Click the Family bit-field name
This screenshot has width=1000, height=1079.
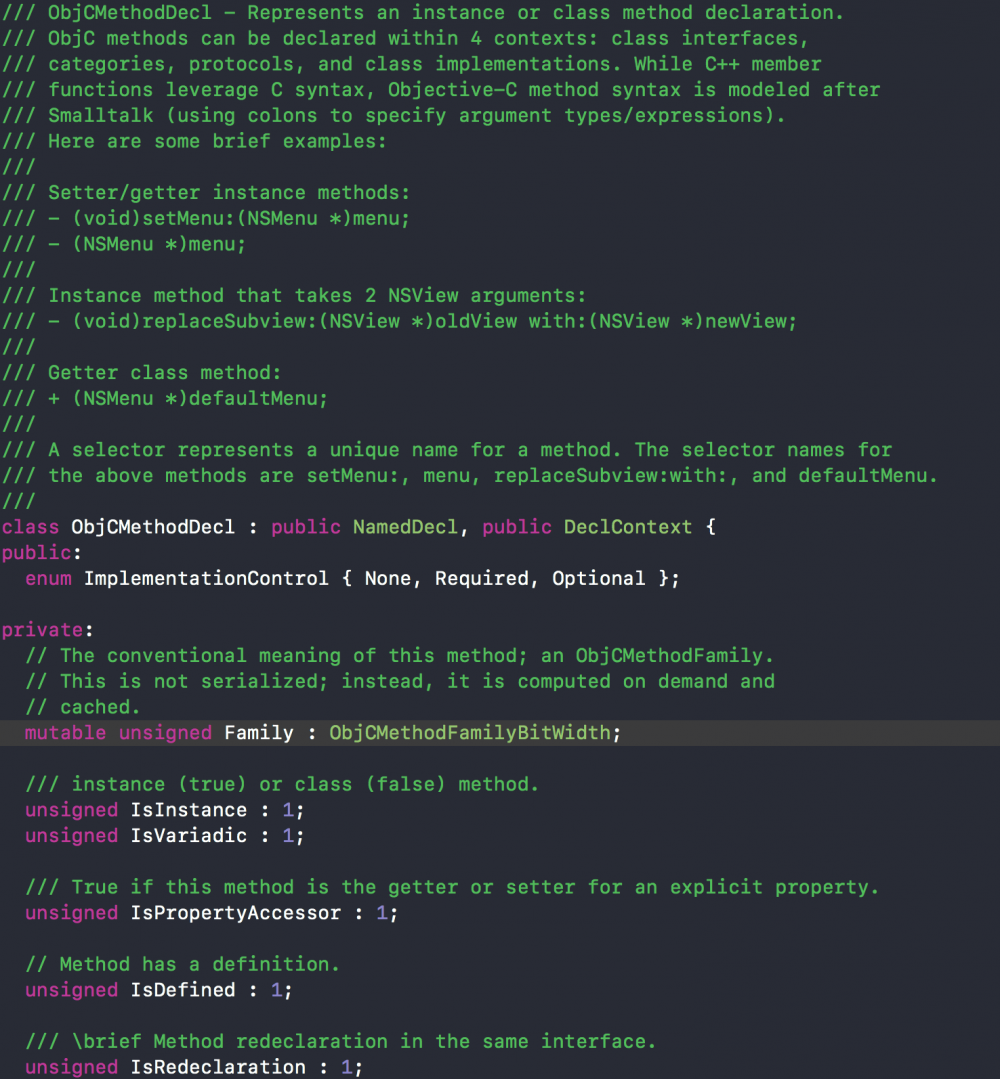point(259,733)
